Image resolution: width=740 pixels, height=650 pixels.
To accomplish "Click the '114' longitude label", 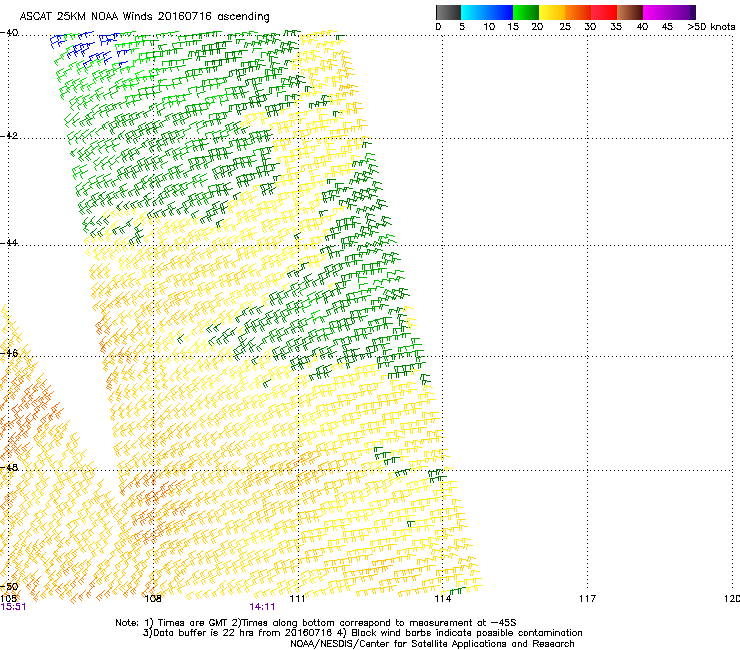I will coord(442,599).
